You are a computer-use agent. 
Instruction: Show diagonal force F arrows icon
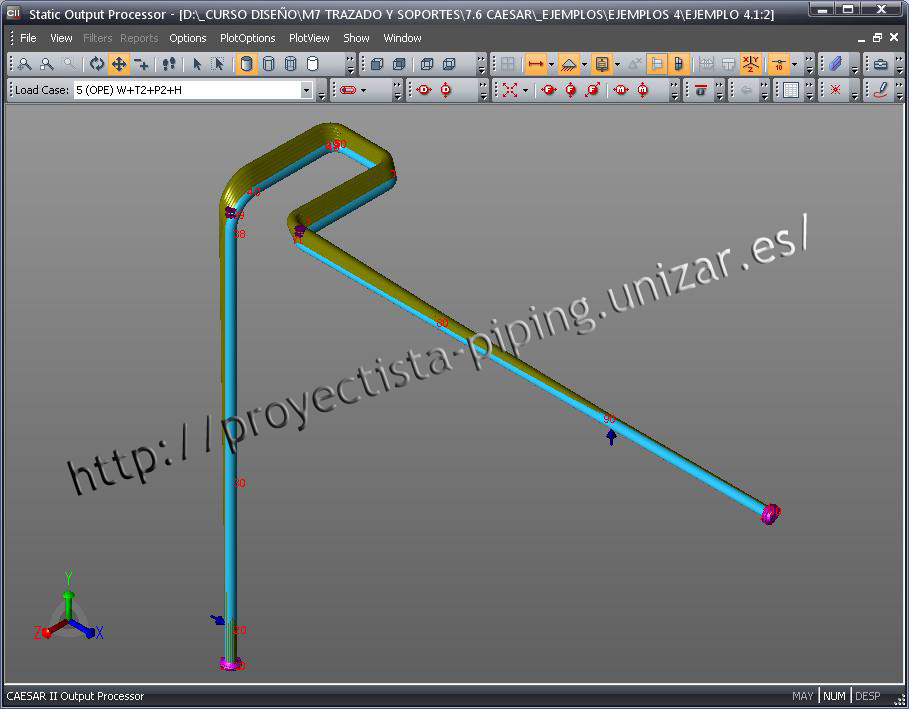tap(592, 90)
